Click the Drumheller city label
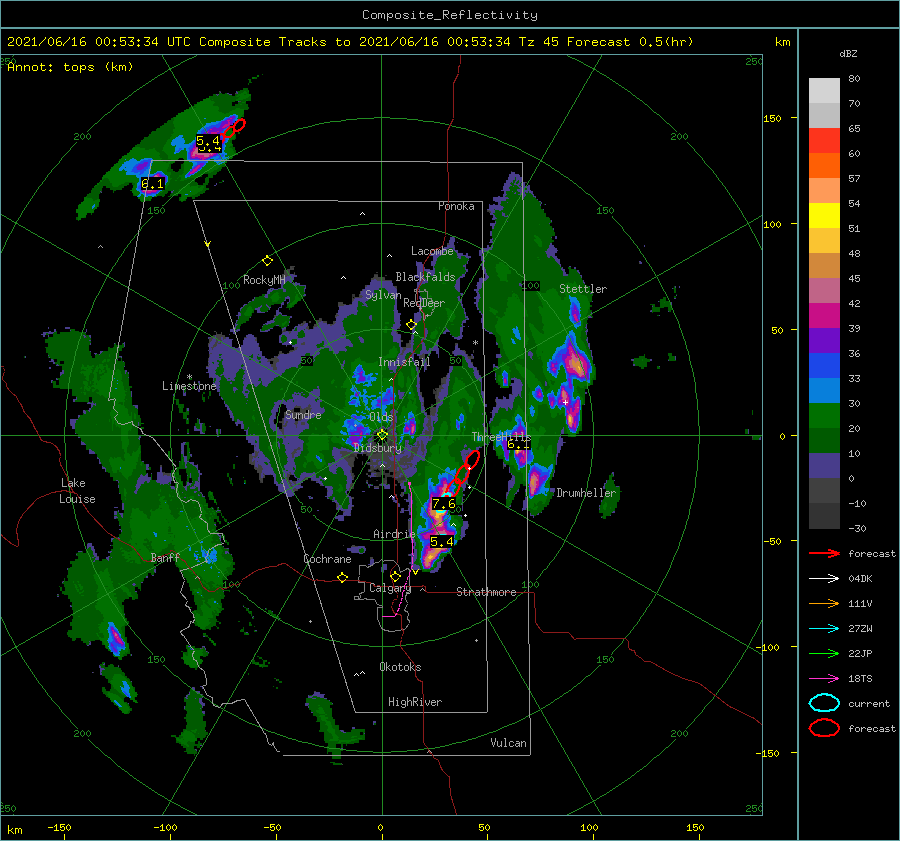This screenshot has height=841, width=900. 585,493
